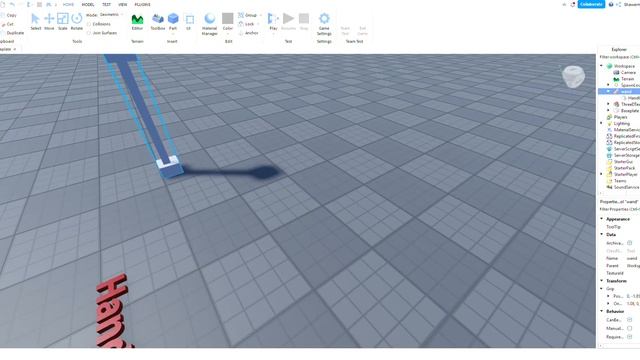Click the Filter Properties search field

tap(619, 209)
